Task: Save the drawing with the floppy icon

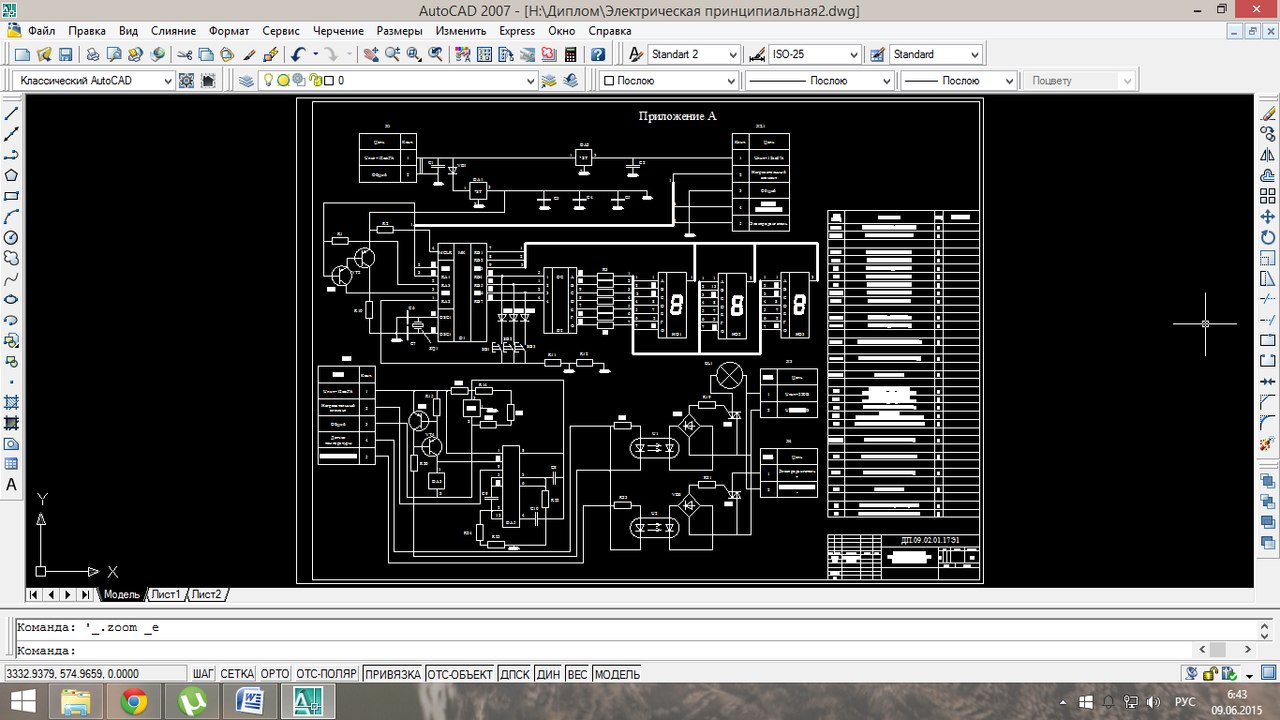Action: coord(66,54)
